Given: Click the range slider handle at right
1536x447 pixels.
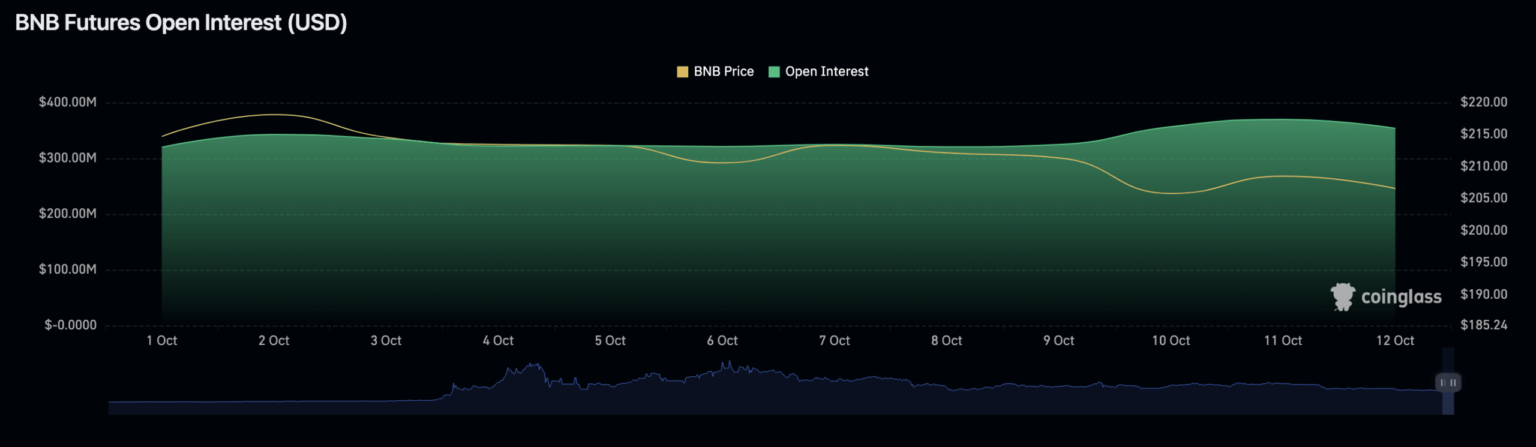Looking at the screenshot, I should pyautogui.click(x=1447, y=382).
